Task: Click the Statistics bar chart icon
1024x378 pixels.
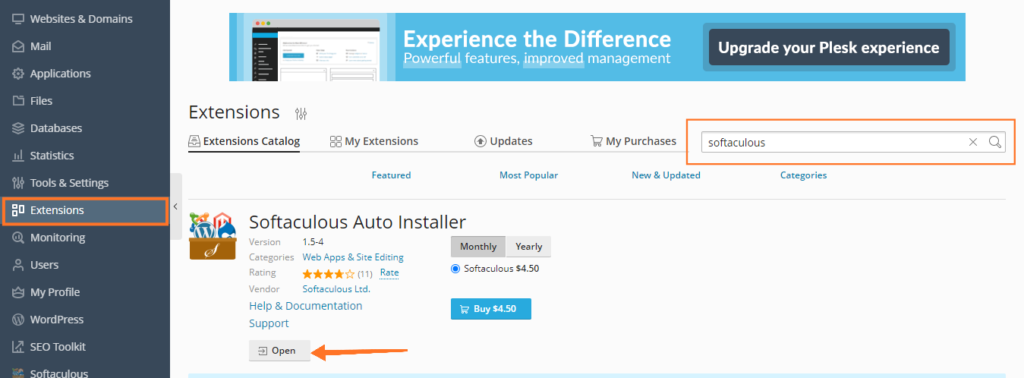Action: (18, 156)
